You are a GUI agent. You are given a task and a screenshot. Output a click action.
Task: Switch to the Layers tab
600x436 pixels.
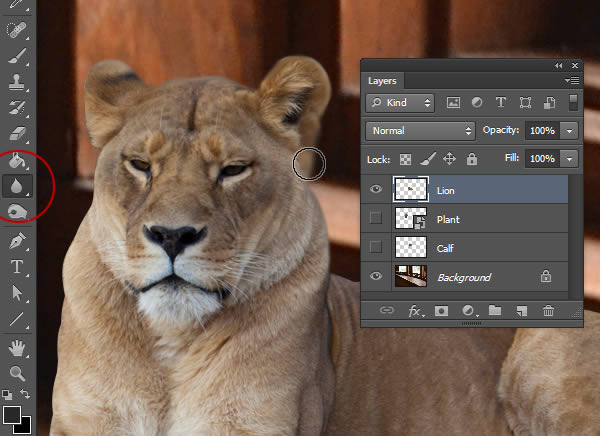click(x=382, y=81)
